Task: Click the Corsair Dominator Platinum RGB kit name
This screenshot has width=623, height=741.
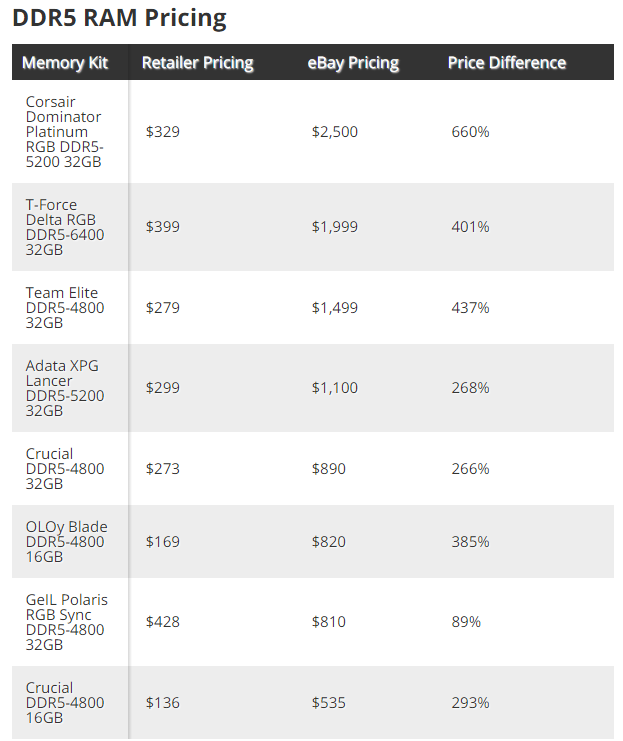Action: tap(64, 131)
